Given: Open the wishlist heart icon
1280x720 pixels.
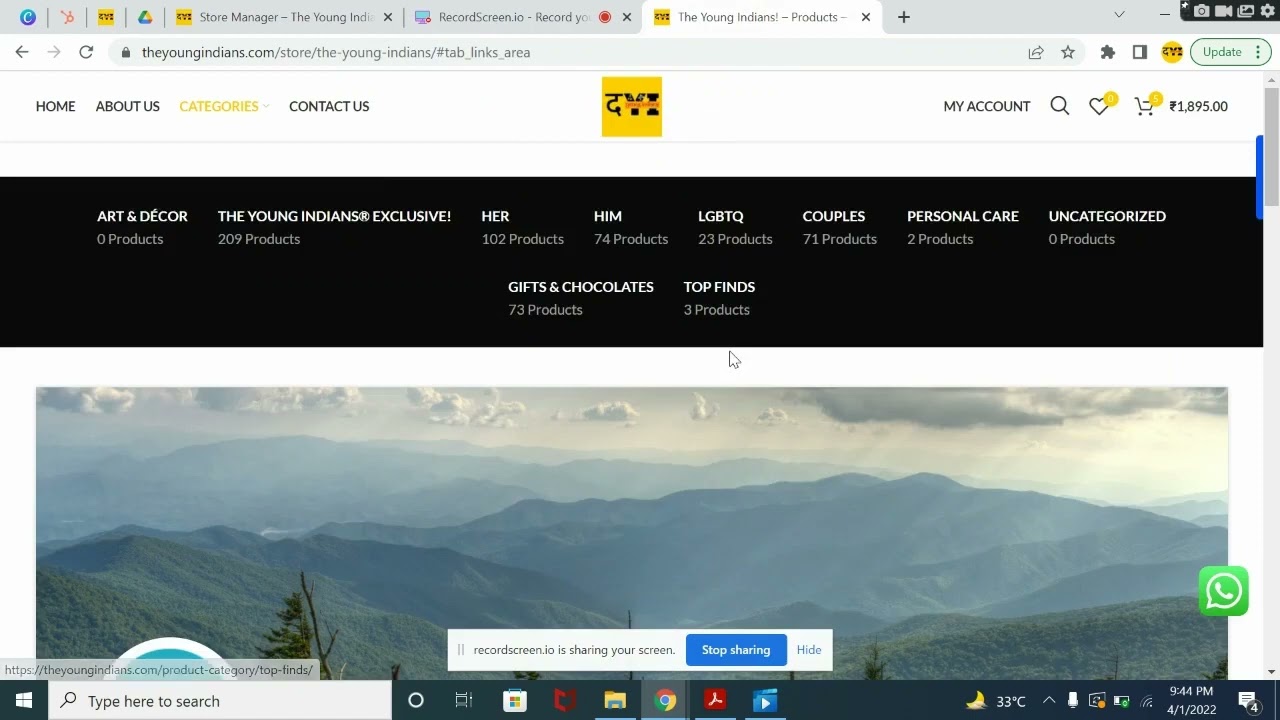Looking at the screenshot, I should (x=1099, y=106).
